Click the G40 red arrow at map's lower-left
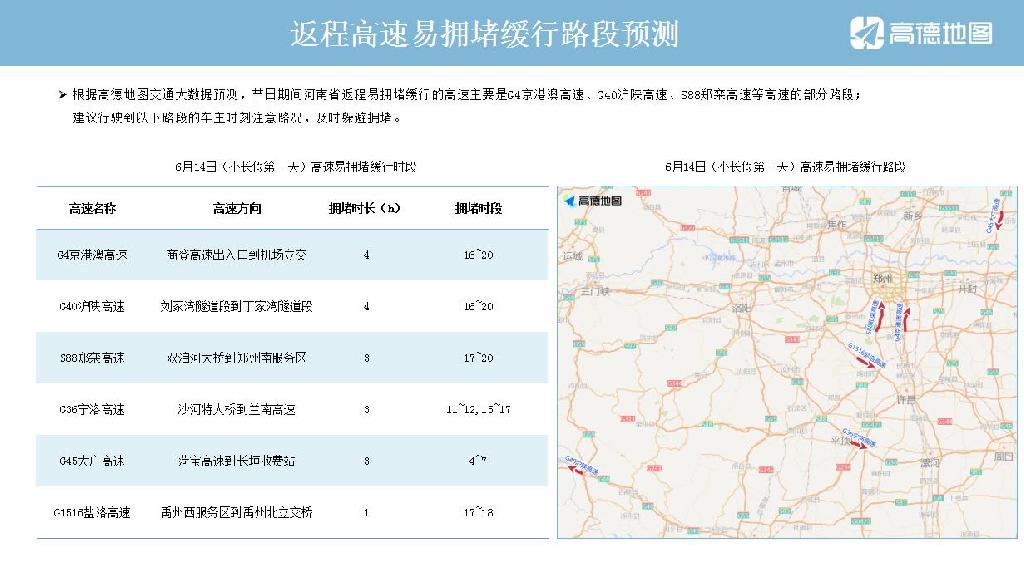Viewport: 1024px width, 575px height. pos(575,469)
